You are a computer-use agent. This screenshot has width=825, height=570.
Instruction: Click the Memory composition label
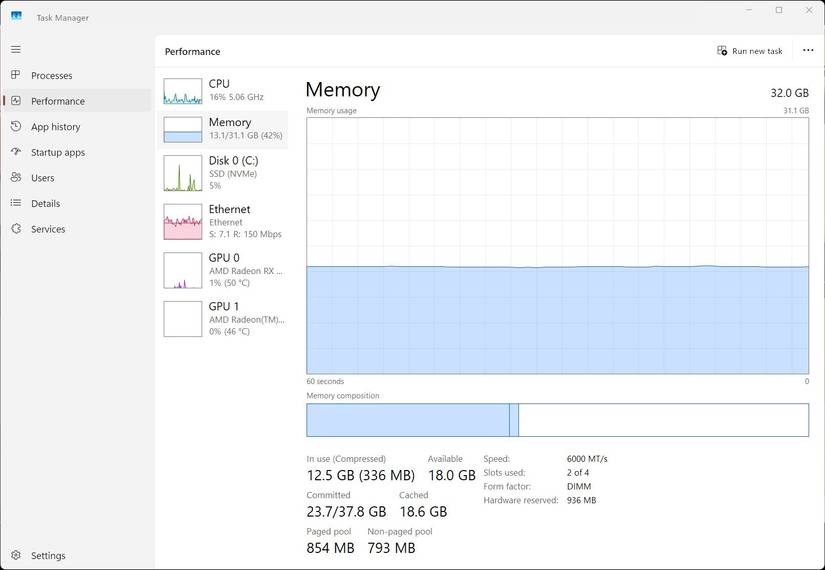pos(343,395)
